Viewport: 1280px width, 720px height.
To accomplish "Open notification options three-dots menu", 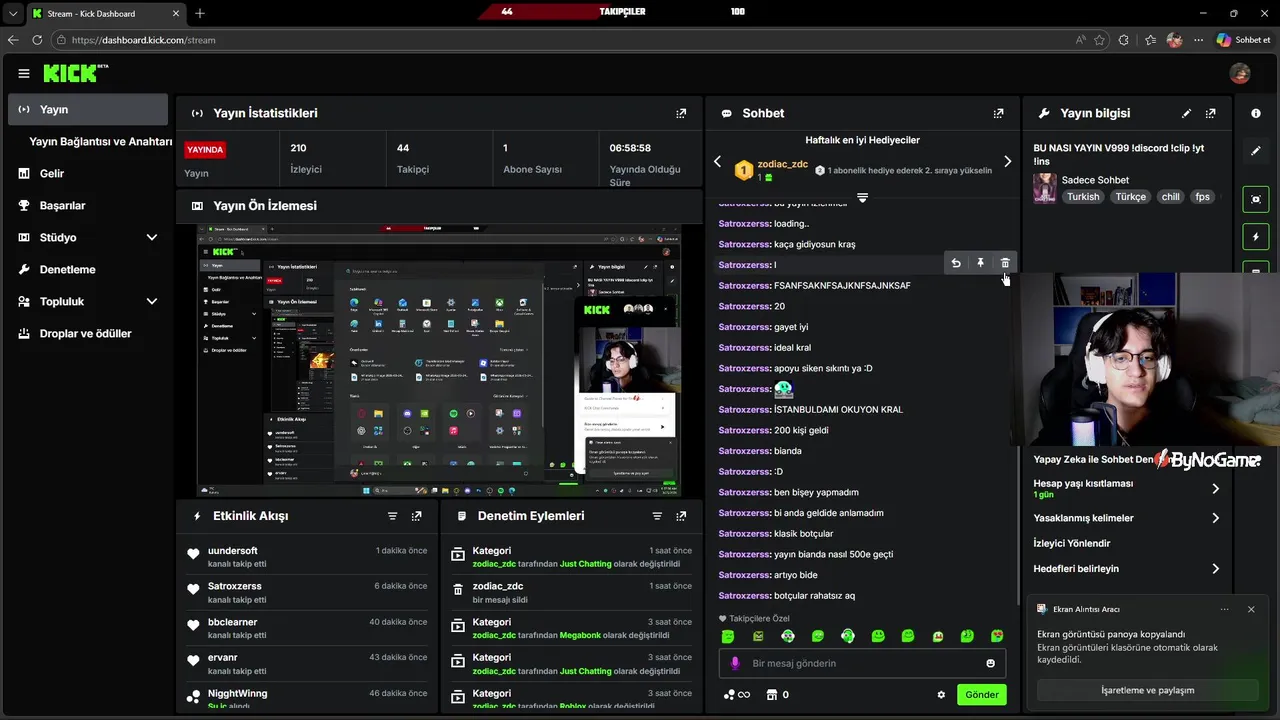I will 1225,609.
